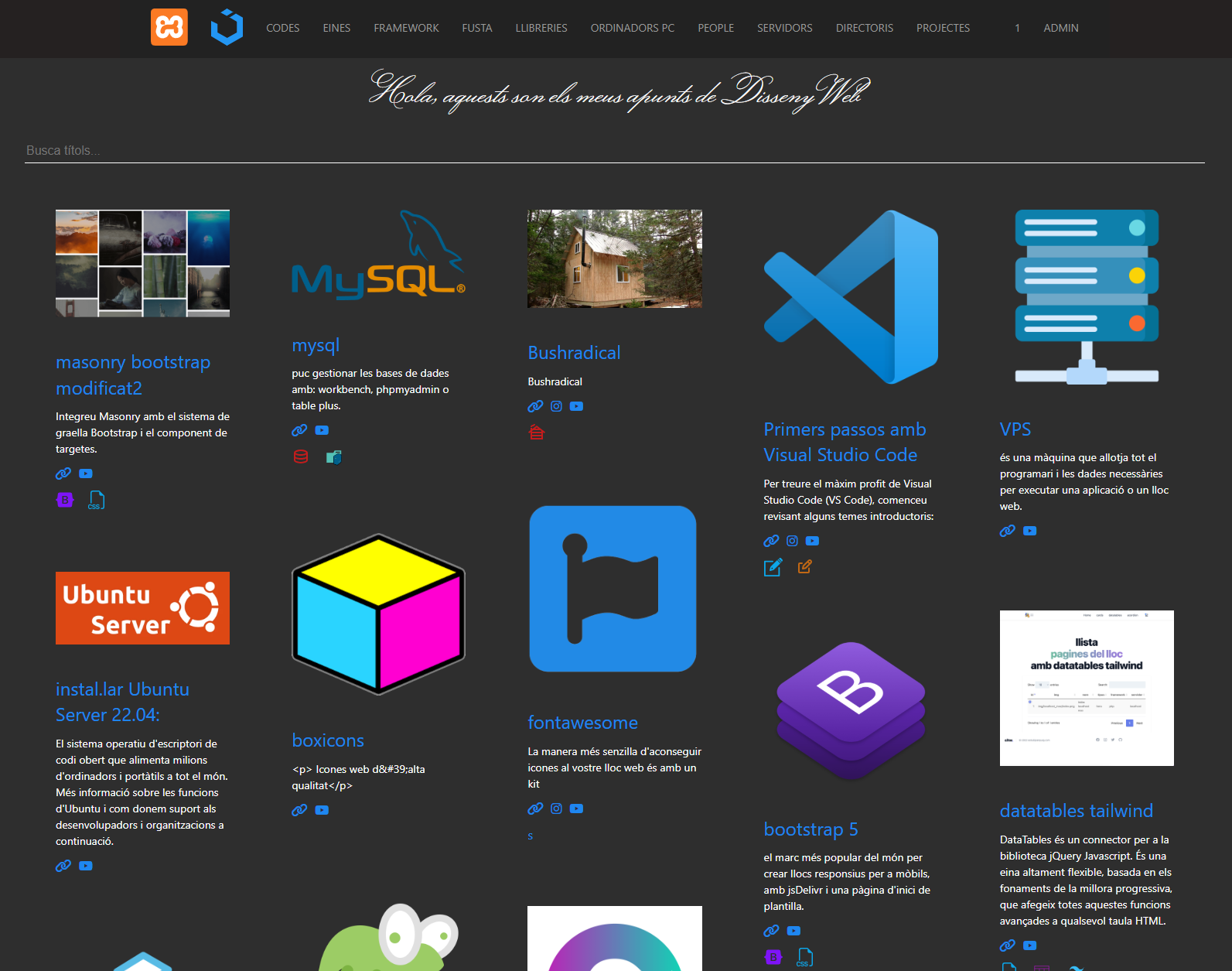Viewport: 1232px width, 971px height.
Task: Click the blue UIkit logo icon
Action: [x=227, y=28]
